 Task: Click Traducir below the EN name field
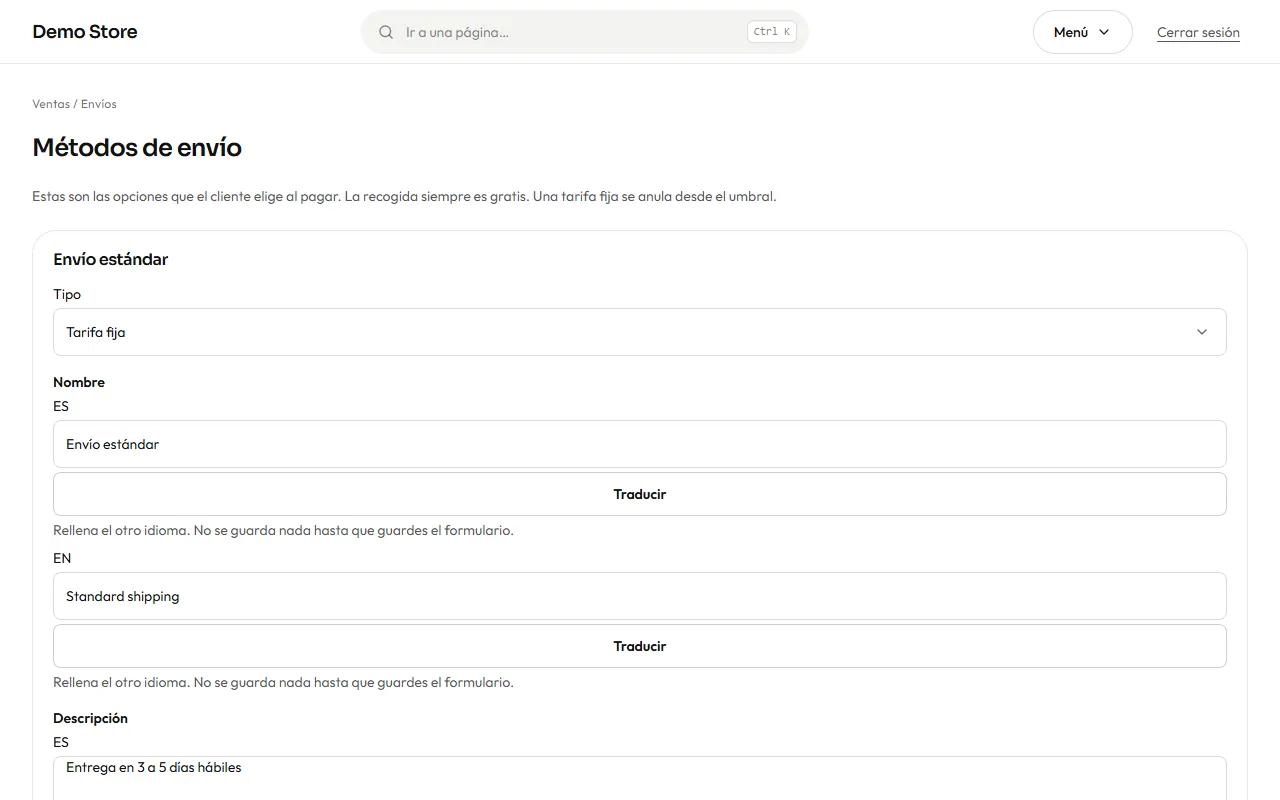point(640,646)
